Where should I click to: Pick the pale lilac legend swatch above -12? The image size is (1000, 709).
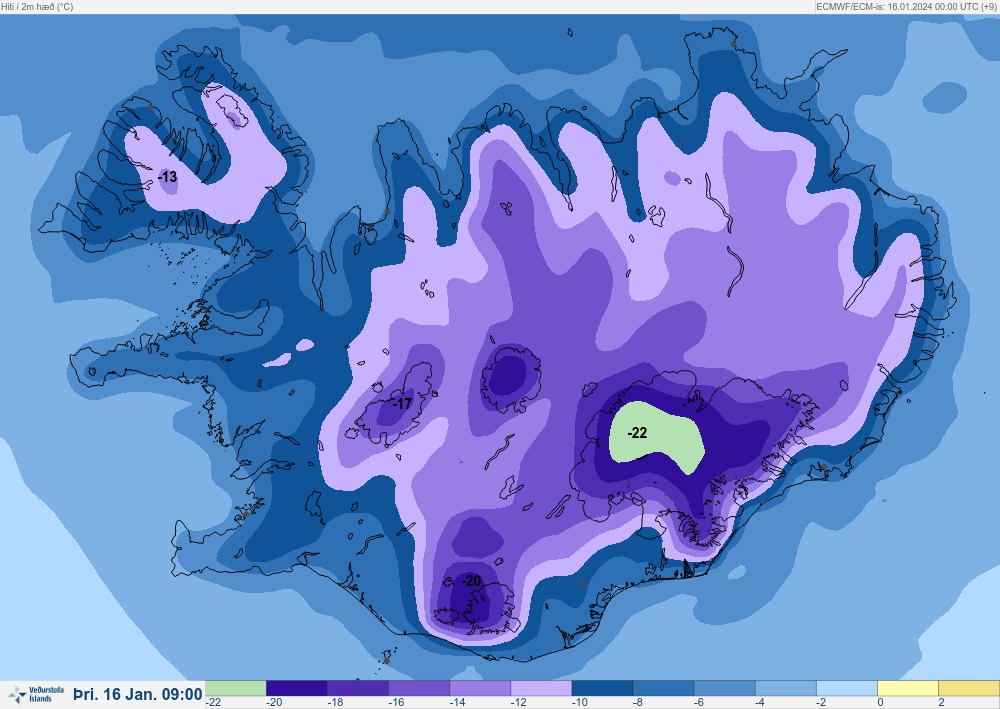pos(541,688)
